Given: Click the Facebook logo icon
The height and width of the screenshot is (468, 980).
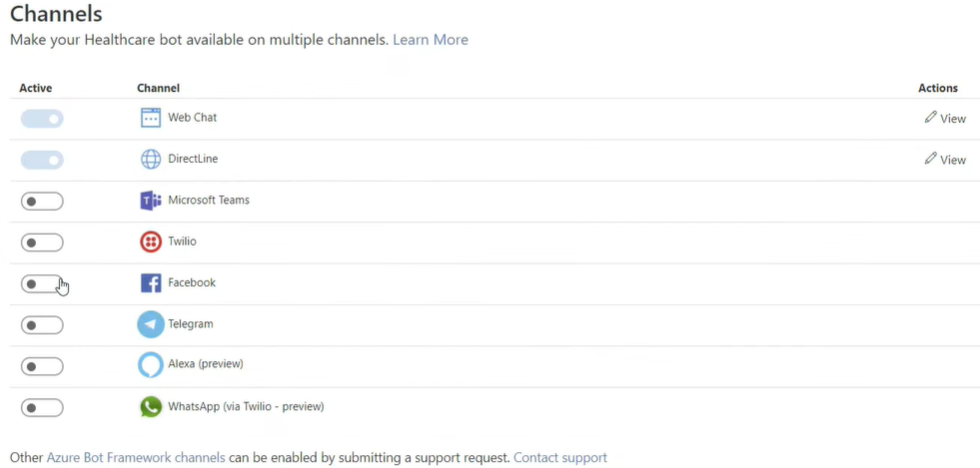Looking at the screenshot, I should click(x=151, y=283).
